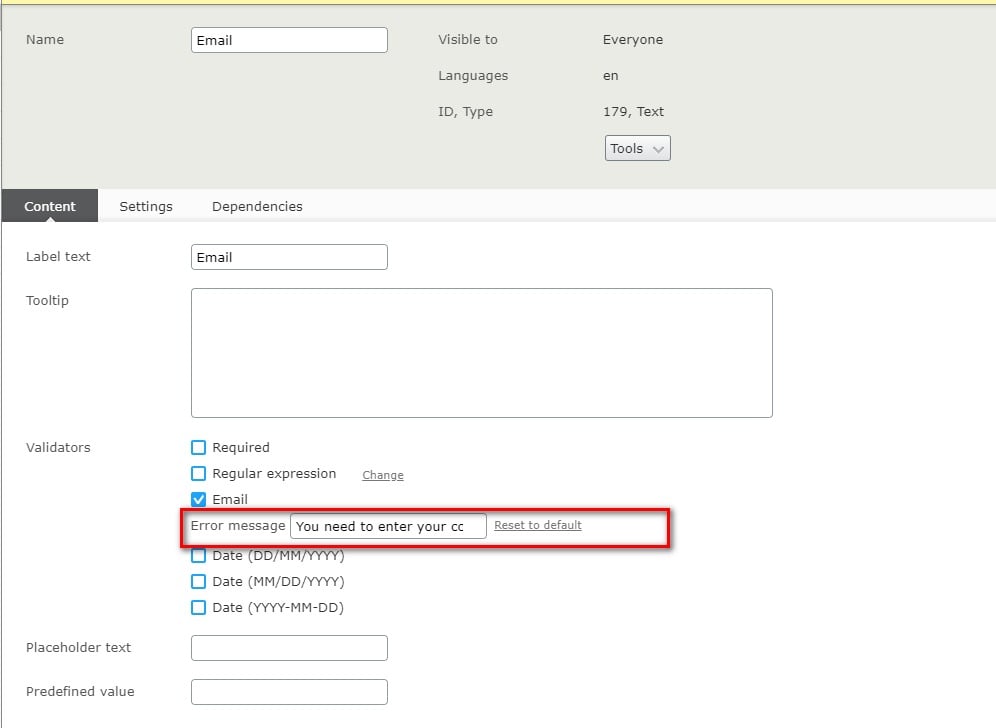Tick the Regular expression checkbox
The width and height of the screenshot is (996, 728).
(x=198, y=473)
